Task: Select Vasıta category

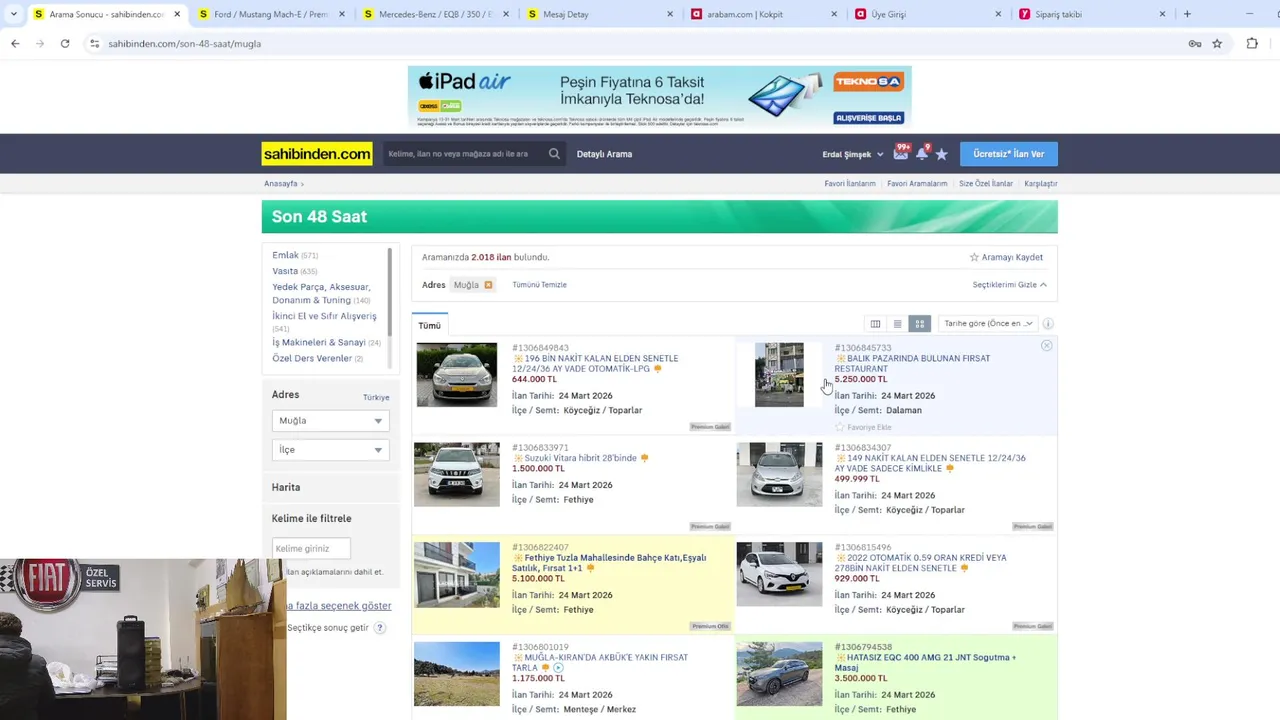Action: [285, 271]
